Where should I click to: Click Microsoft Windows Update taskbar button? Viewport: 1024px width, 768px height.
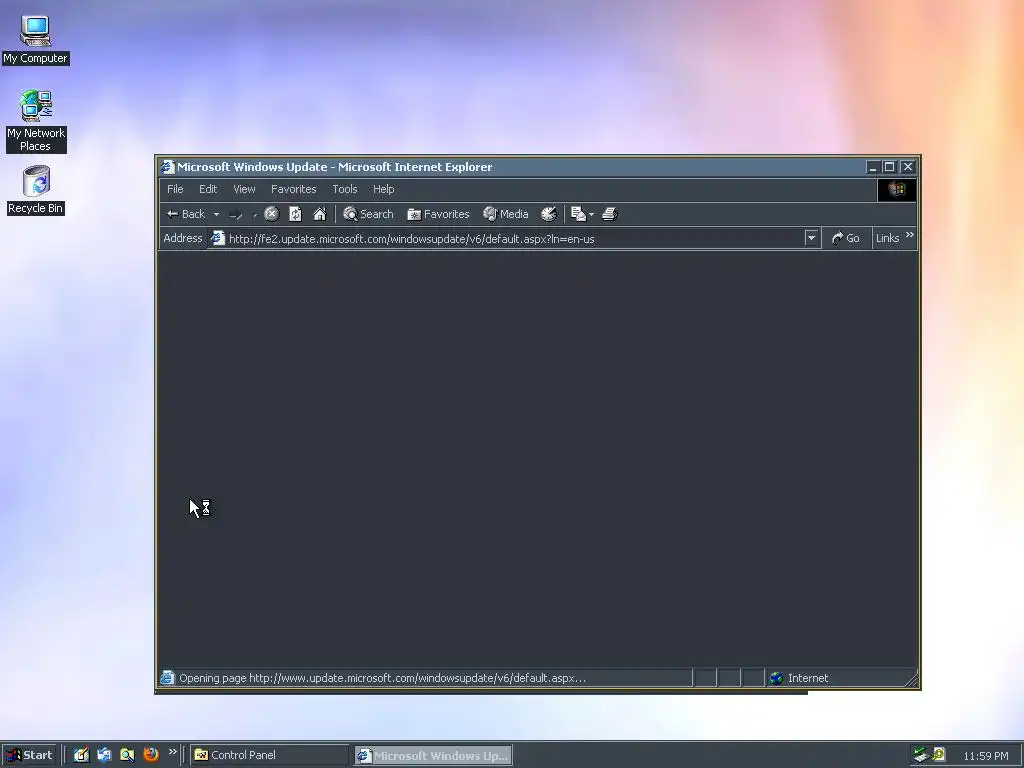434,755
